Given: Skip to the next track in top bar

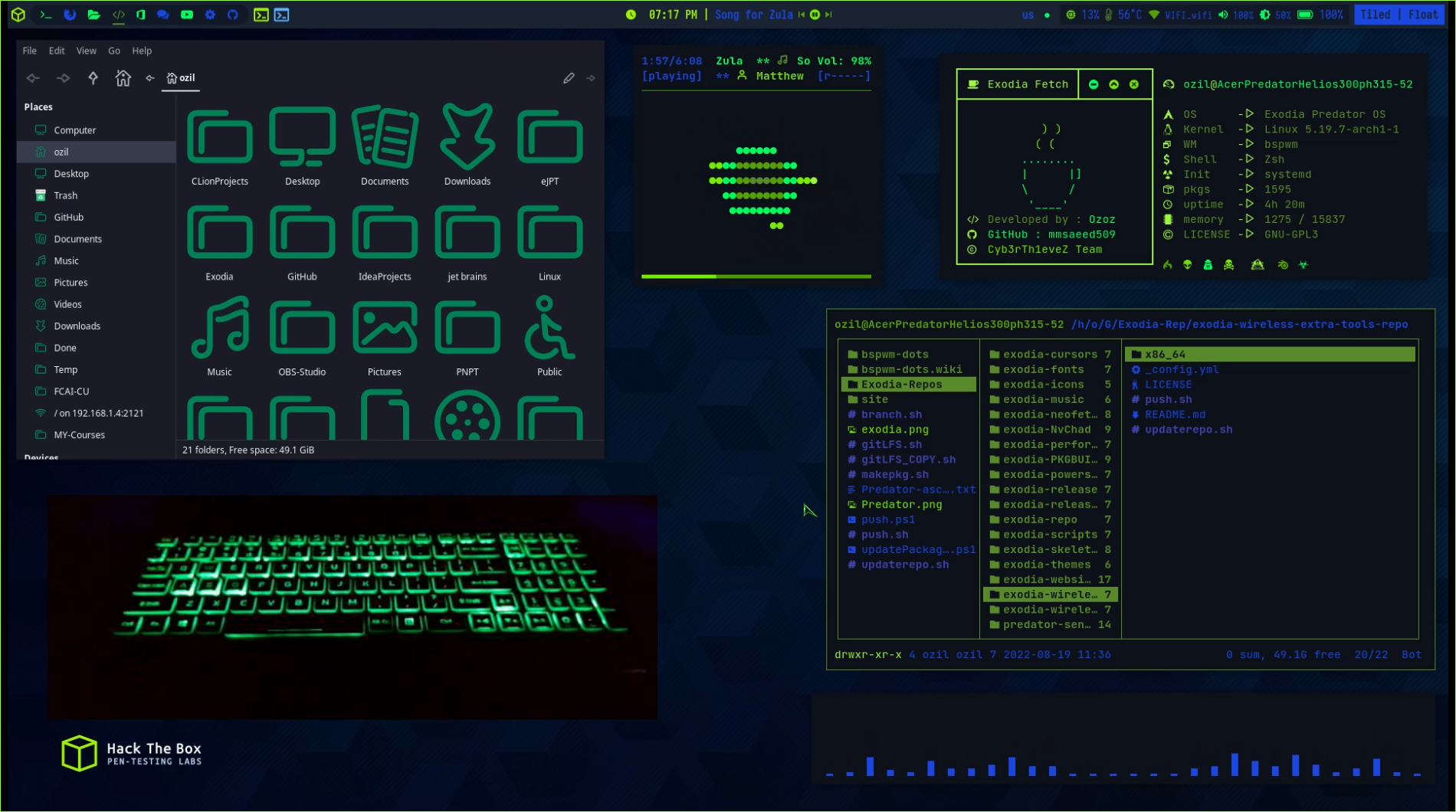Looking at the screenshot, I should point(828,15).
